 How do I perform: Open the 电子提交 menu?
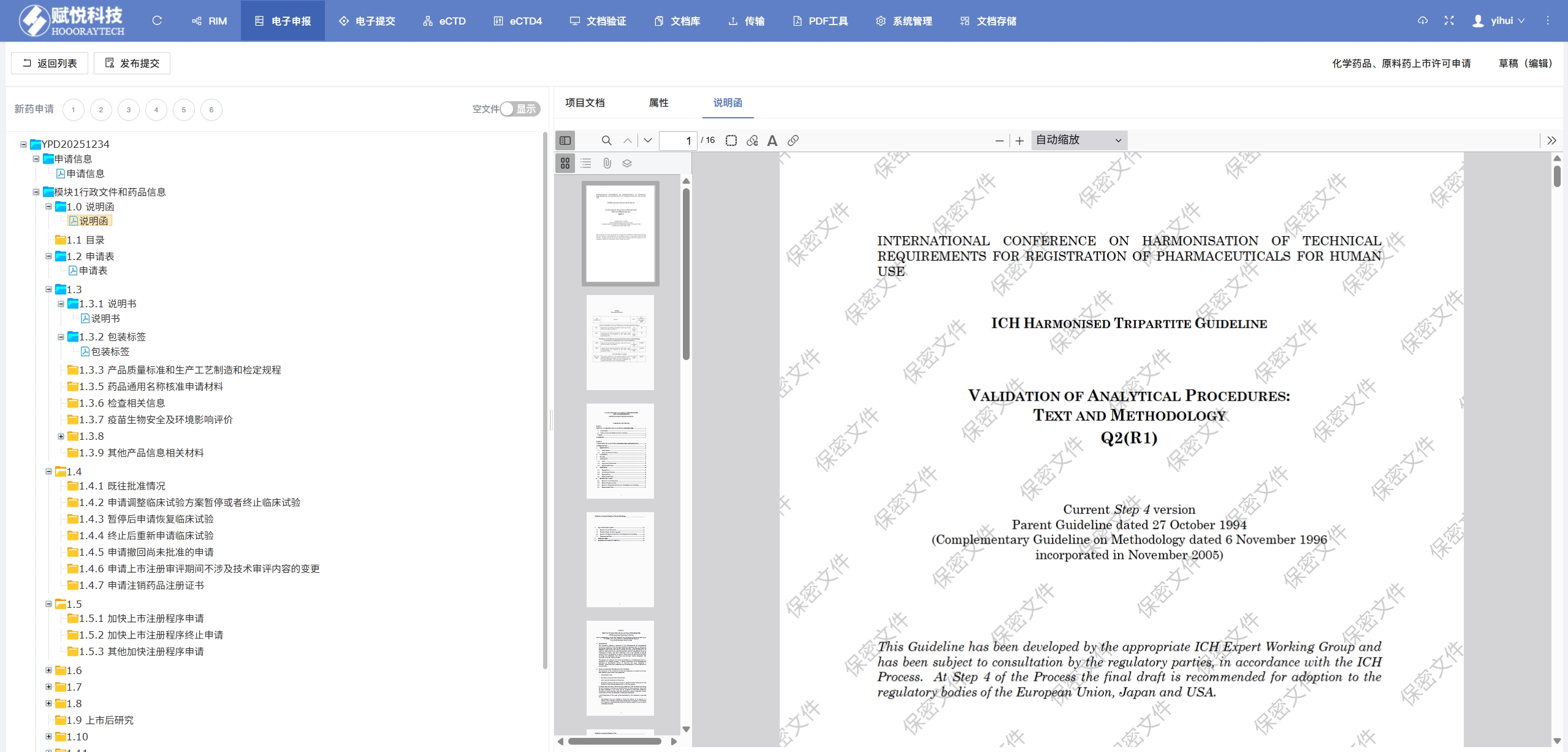pos(367,21)
